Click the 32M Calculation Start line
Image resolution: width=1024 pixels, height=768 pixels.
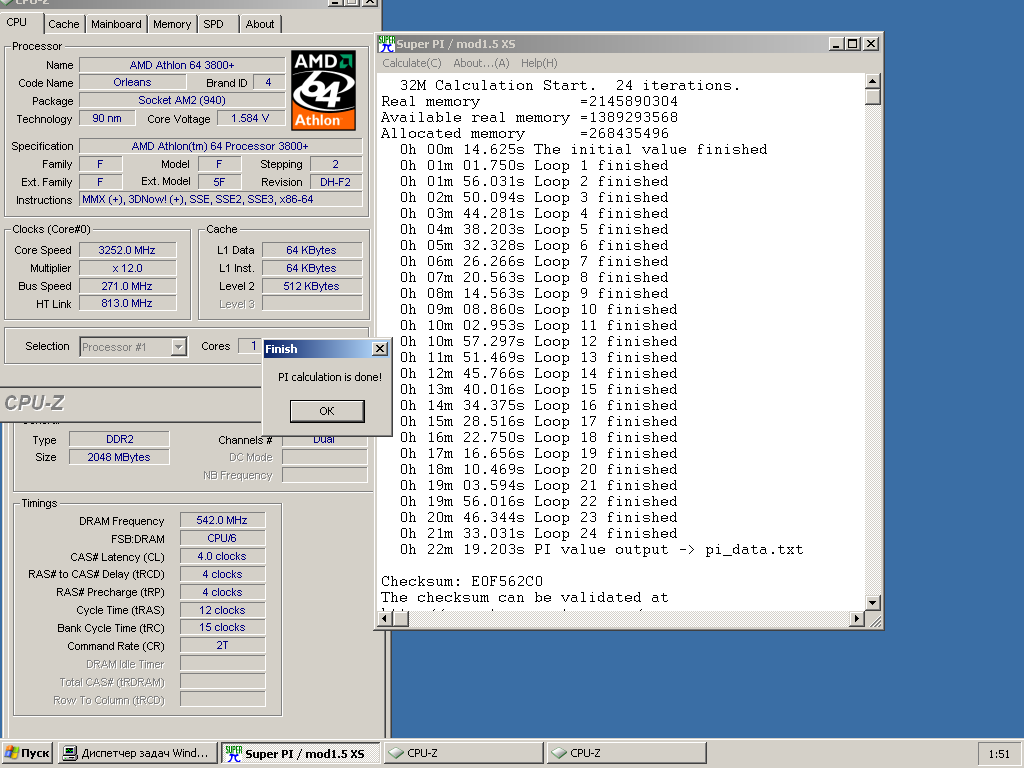point(569,86)
